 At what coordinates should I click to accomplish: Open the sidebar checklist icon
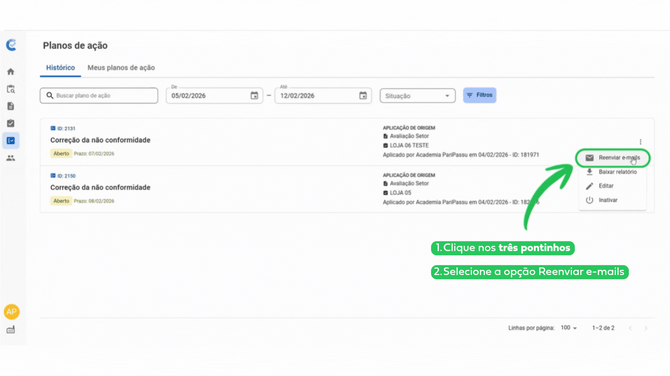[x=11, y=123]
